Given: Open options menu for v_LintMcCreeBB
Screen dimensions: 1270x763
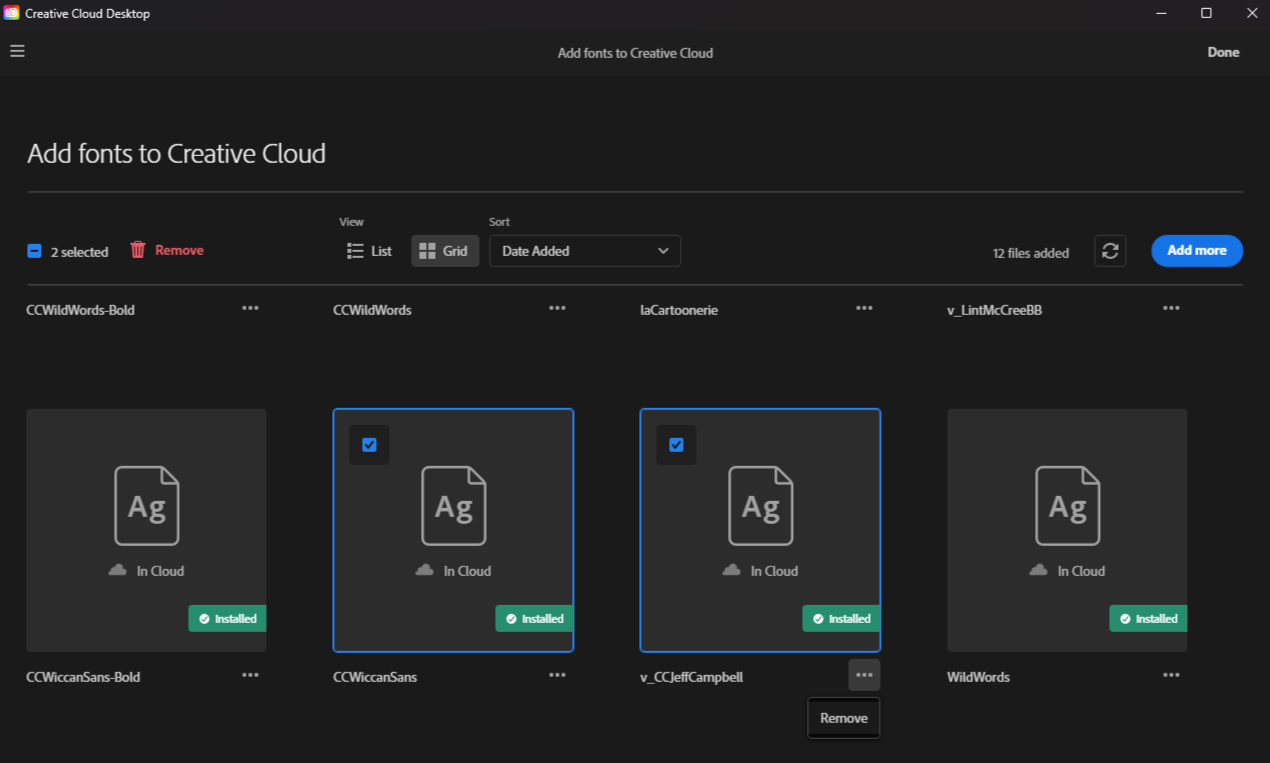Looking at the screenshot, I should pyautogui.click(x=1171, y=308).
